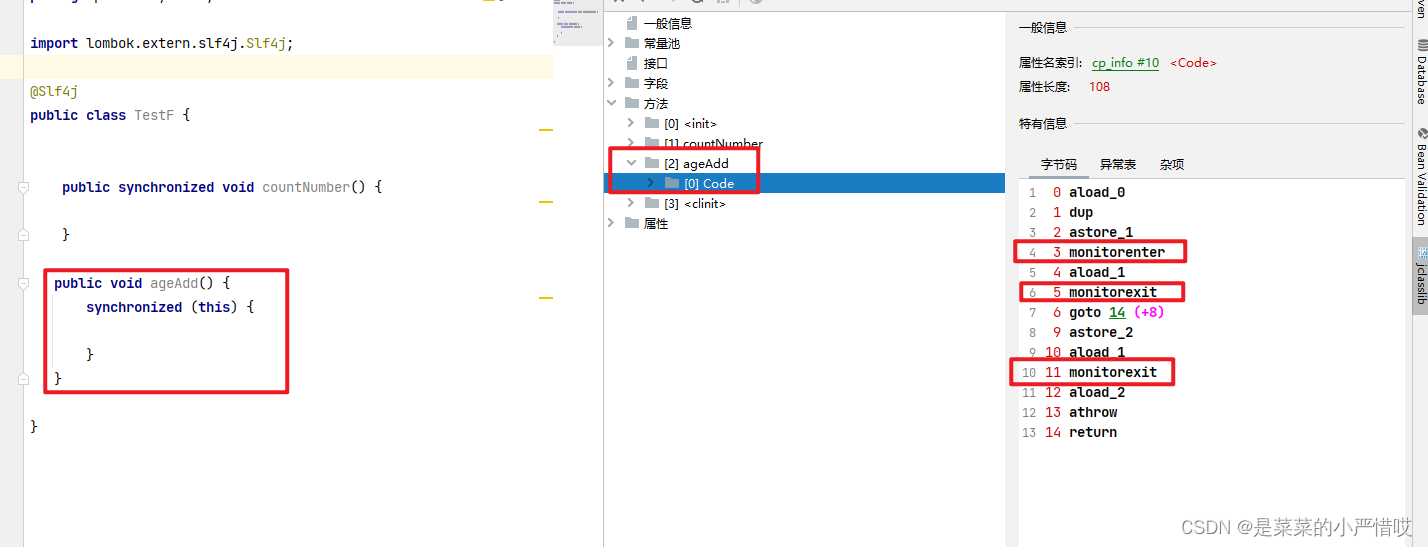
Task: Click the aload_2 bytecode instruction
Action: pyautogui.click(x=1097, y=392)
